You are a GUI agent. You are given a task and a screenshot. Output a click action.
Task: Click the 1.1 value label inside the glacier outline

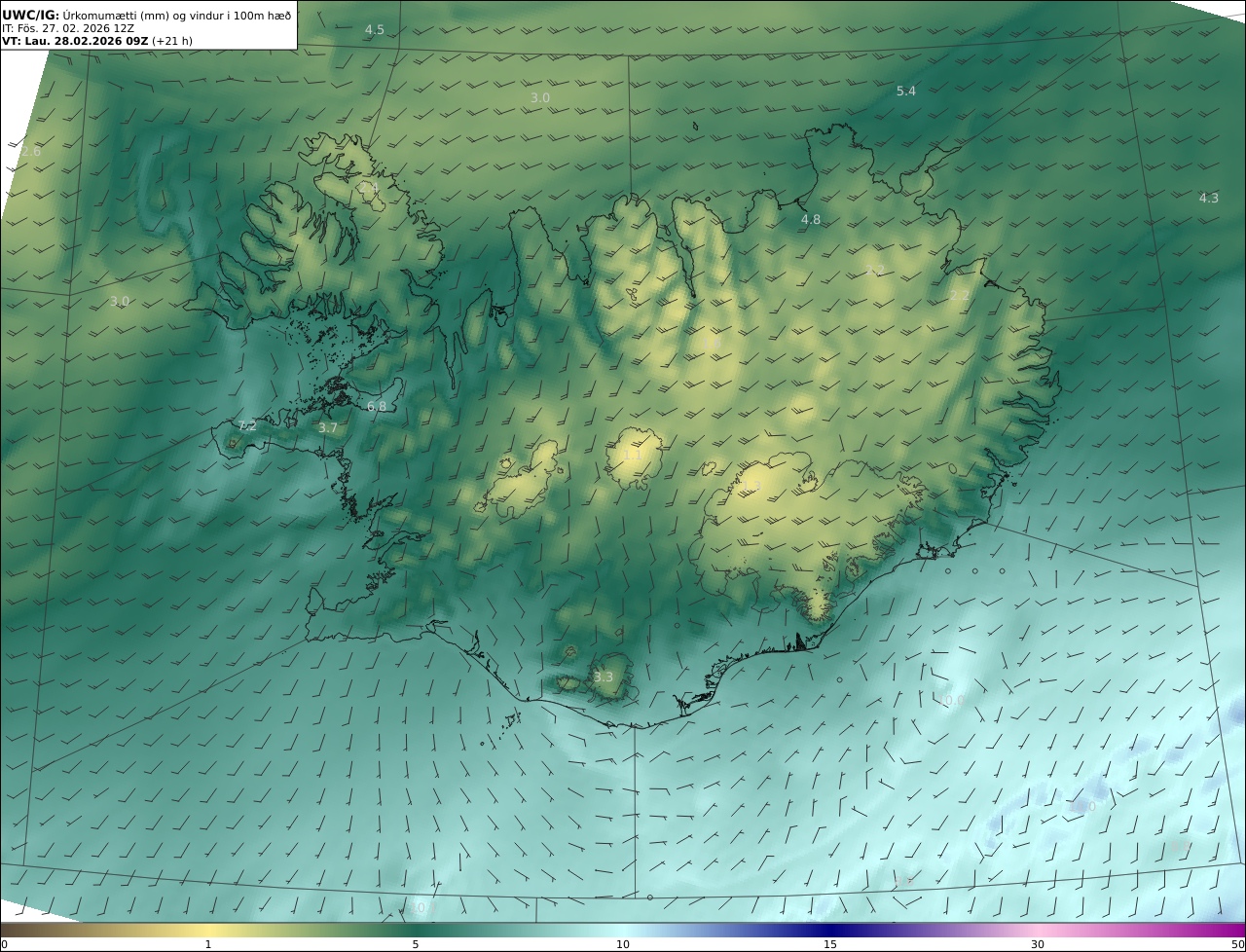(632, 455)
